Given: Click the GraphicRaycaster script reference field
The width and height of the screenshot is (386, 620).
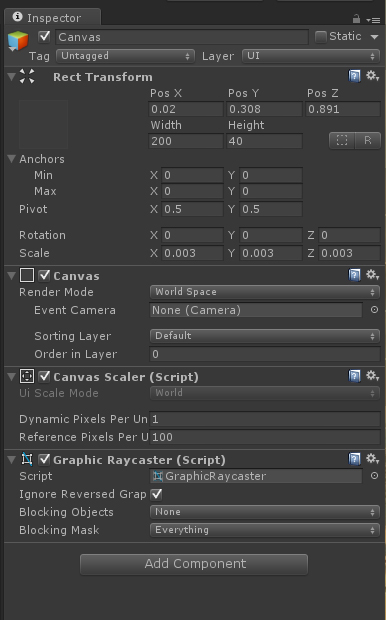Looking at the screenshot, I should (256, 476).
